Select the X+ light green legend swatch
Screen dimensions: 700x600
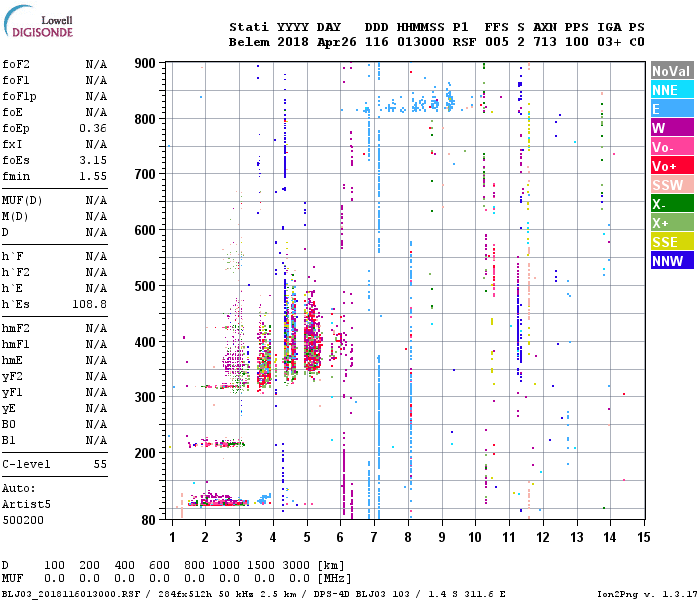tap(672, 222)
